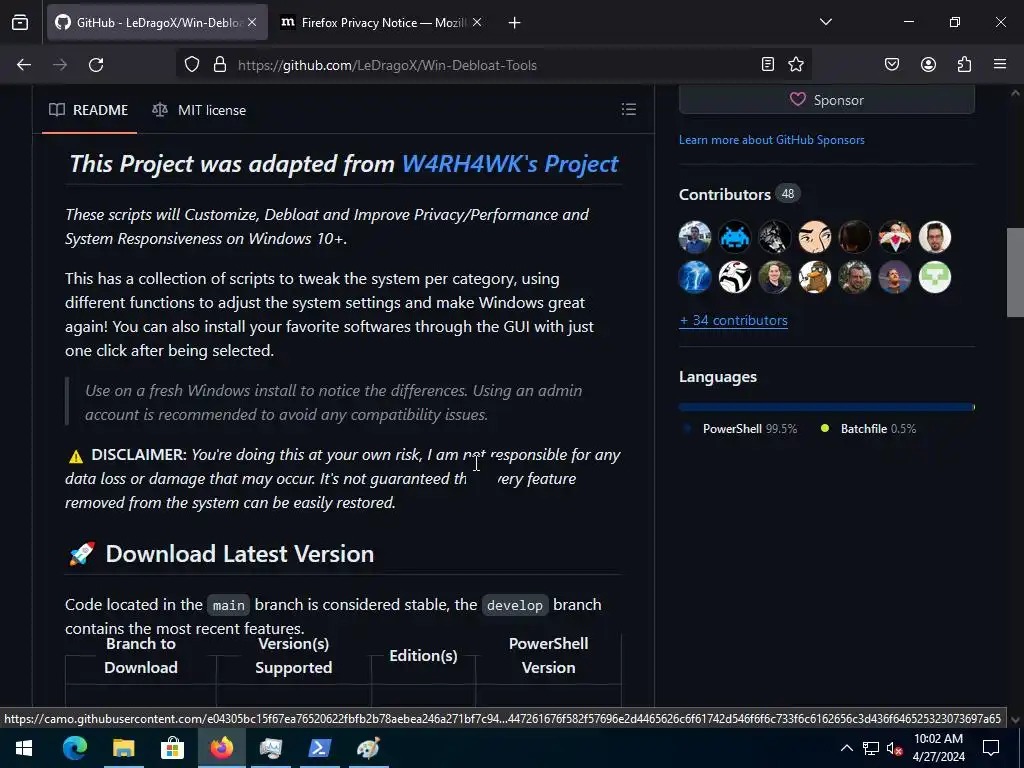Viewport: 1024px width, 768px height.
Task: Toggle reader view for this page
Action: (768, 64)
